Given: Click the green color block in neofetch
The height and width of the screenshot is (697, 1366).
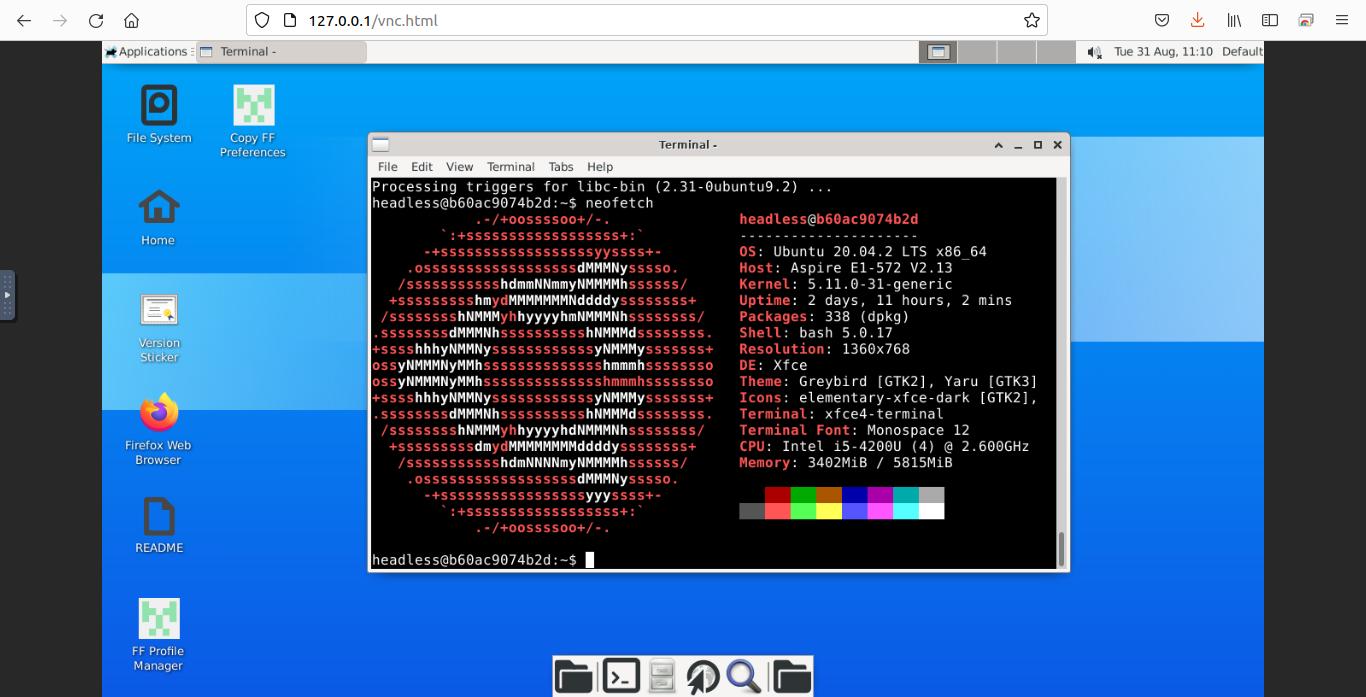Looking at the screenshot, I should [803, 495].
